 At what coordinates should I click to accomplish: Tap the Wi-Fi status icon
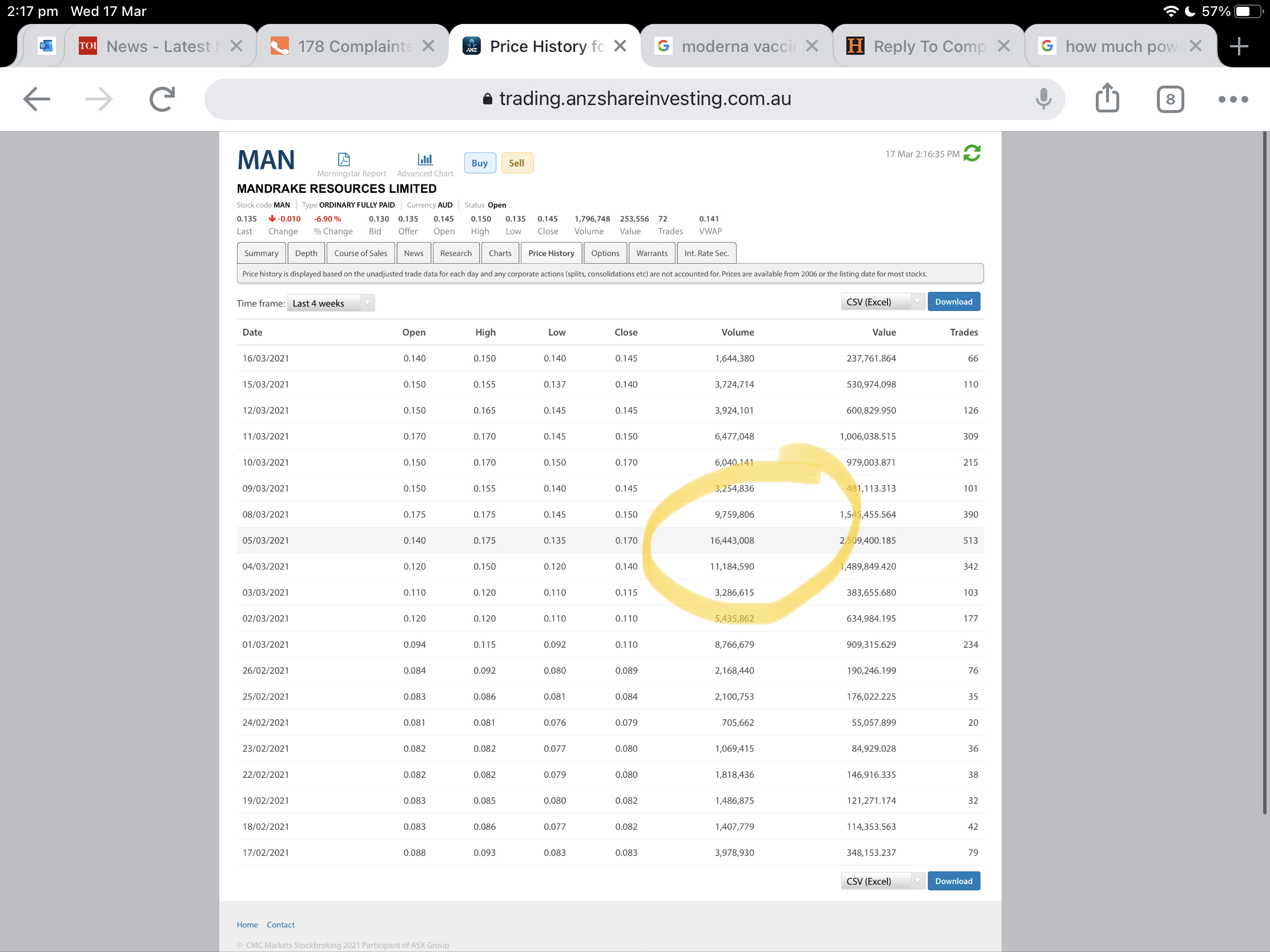tap(1171, 11)
